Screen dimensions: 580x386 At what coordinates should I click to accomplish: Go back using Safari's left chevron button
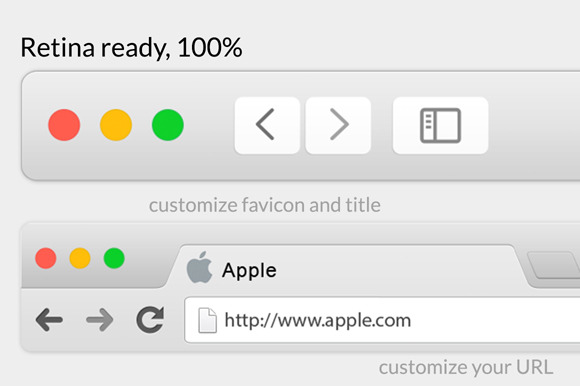(267, 125)
